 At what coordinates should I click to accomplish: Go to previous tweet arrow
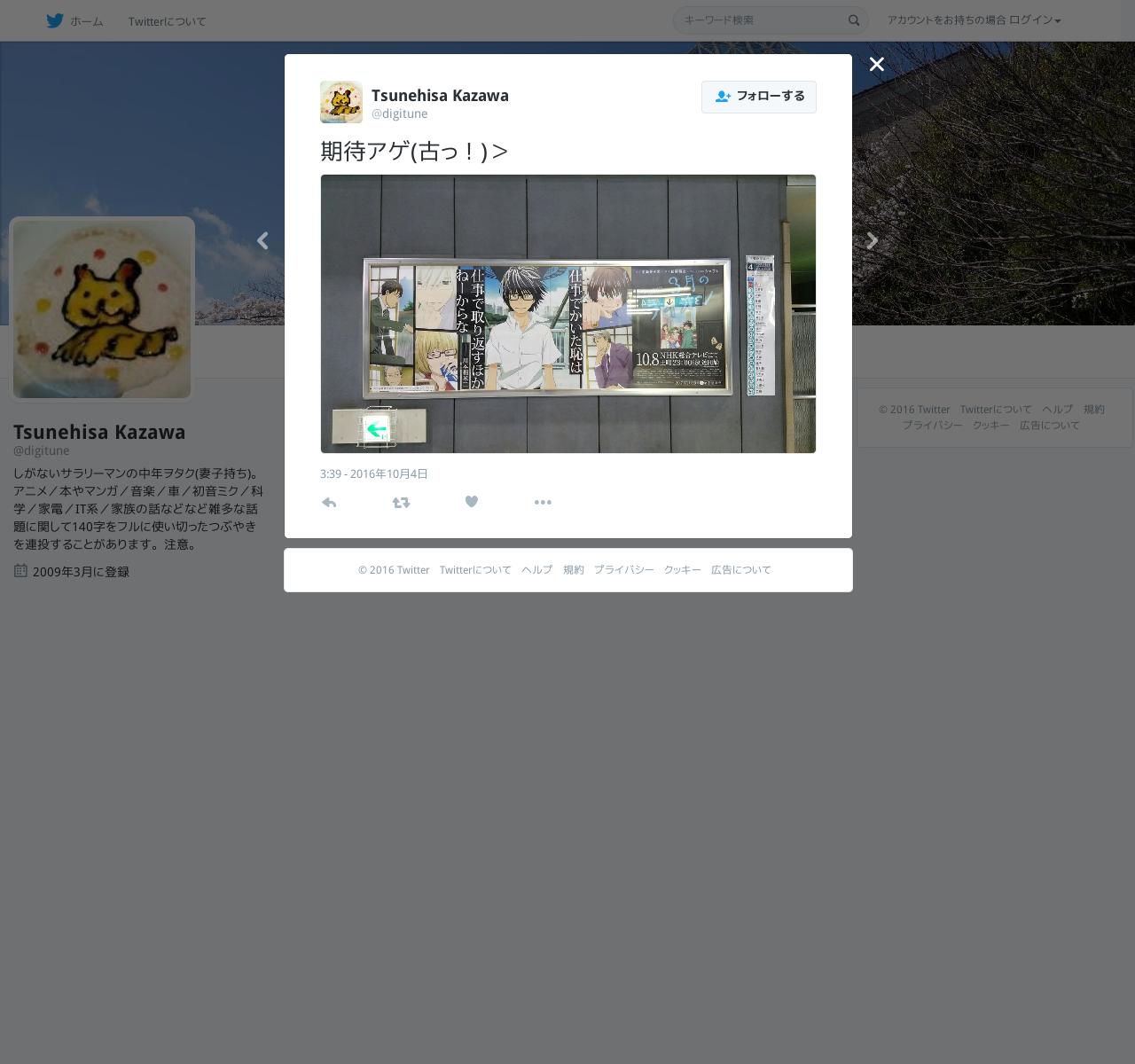pyautogui.click(x=262, y=240)
